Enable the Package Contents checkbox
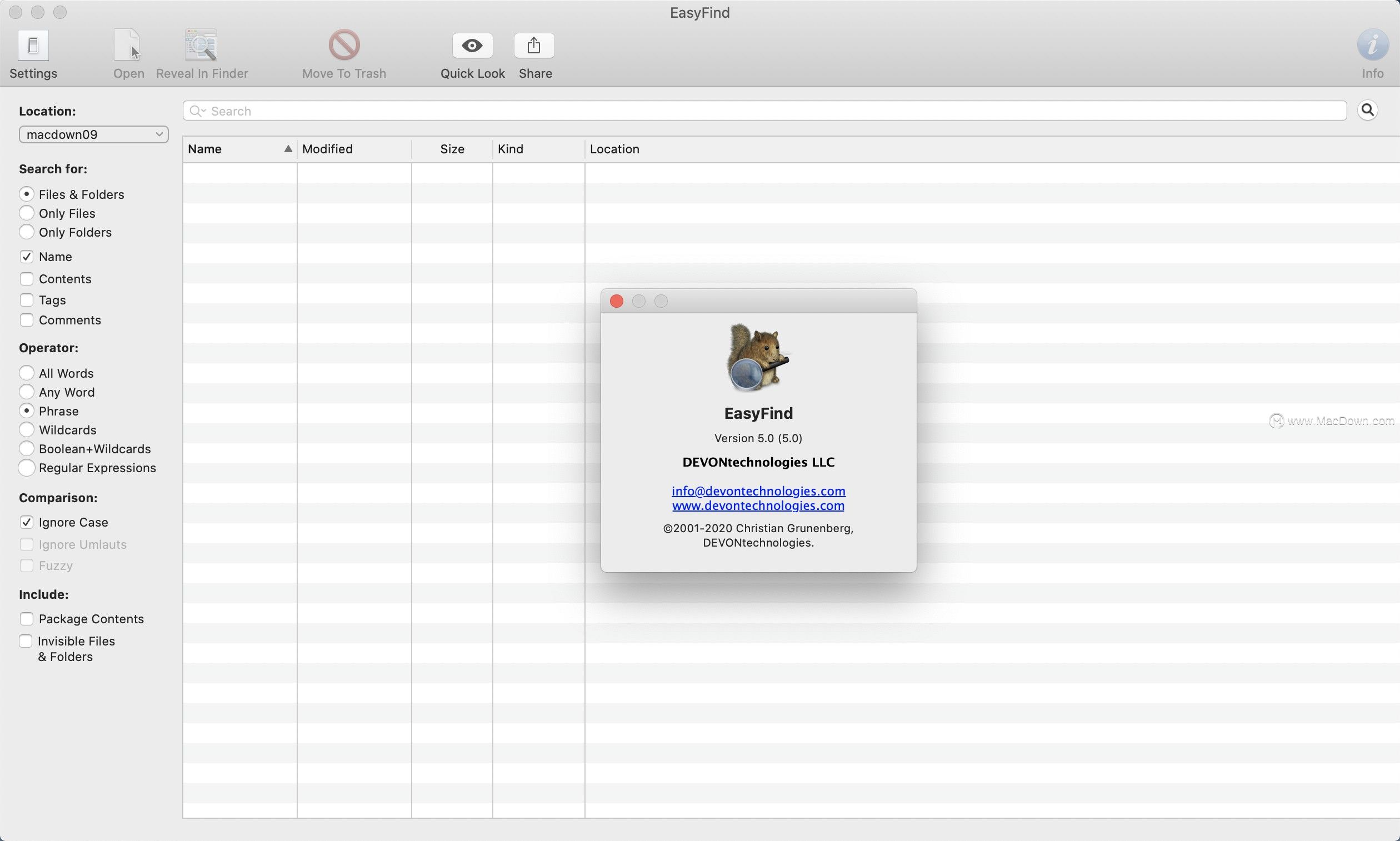Image resolution: width=1400 pixels, height=841 pixels. pos(26,618)
